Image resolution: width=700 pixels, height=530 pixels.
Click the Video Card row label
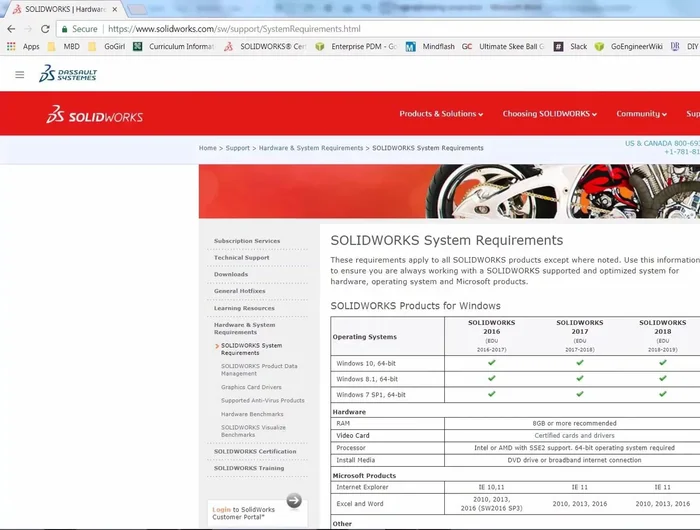pyautogui.click(x=353, y=435)
